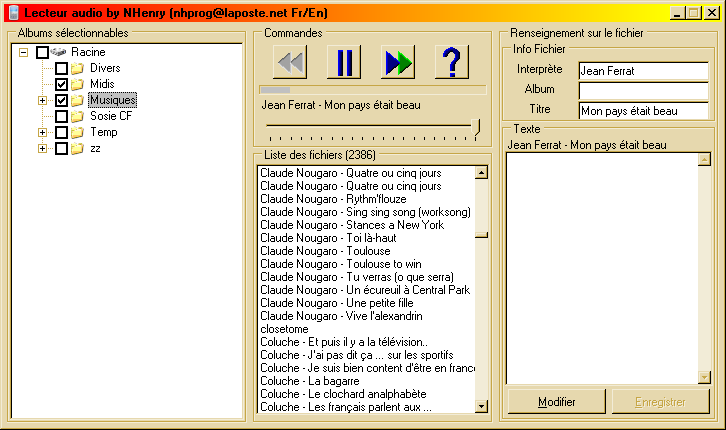Open help with question mark icon
The image size is (726, 430).
[452, 62]
